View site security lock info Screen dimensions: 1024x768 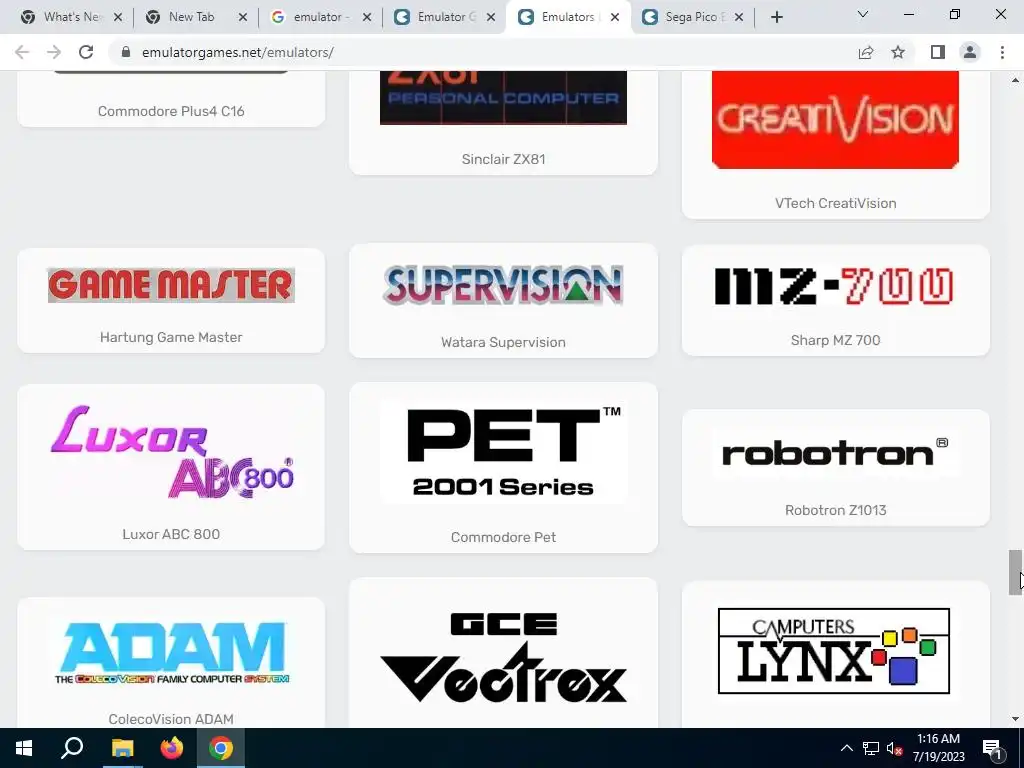(x=126, y=52)
